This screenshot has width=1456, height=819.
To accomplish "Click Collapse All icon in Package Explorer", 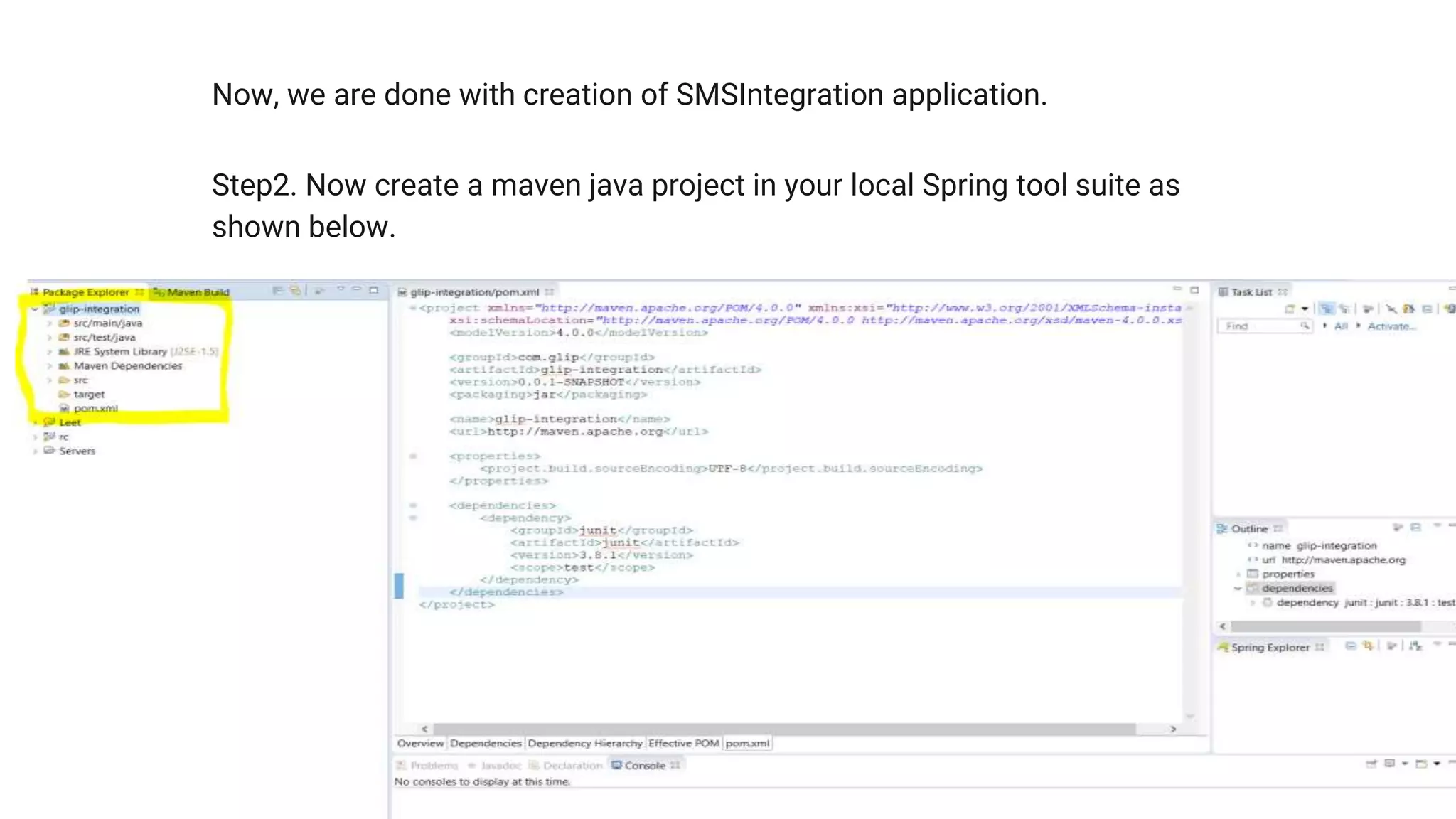I will [x=278, y=291].
